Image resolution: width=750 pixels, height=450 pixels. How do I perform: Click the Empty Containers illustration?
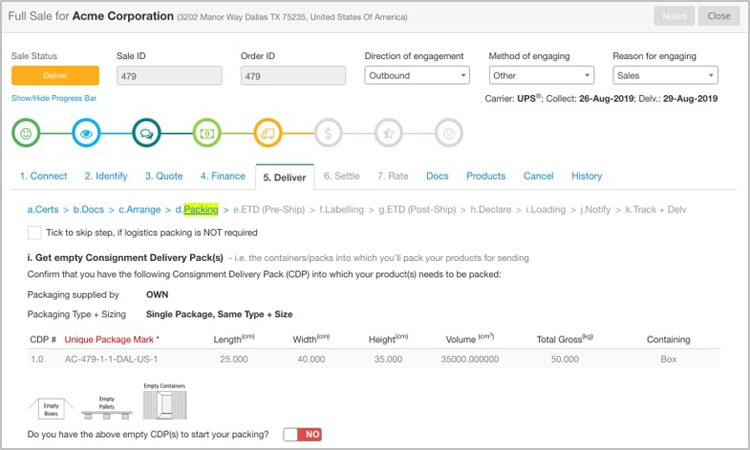coord(165,401)
